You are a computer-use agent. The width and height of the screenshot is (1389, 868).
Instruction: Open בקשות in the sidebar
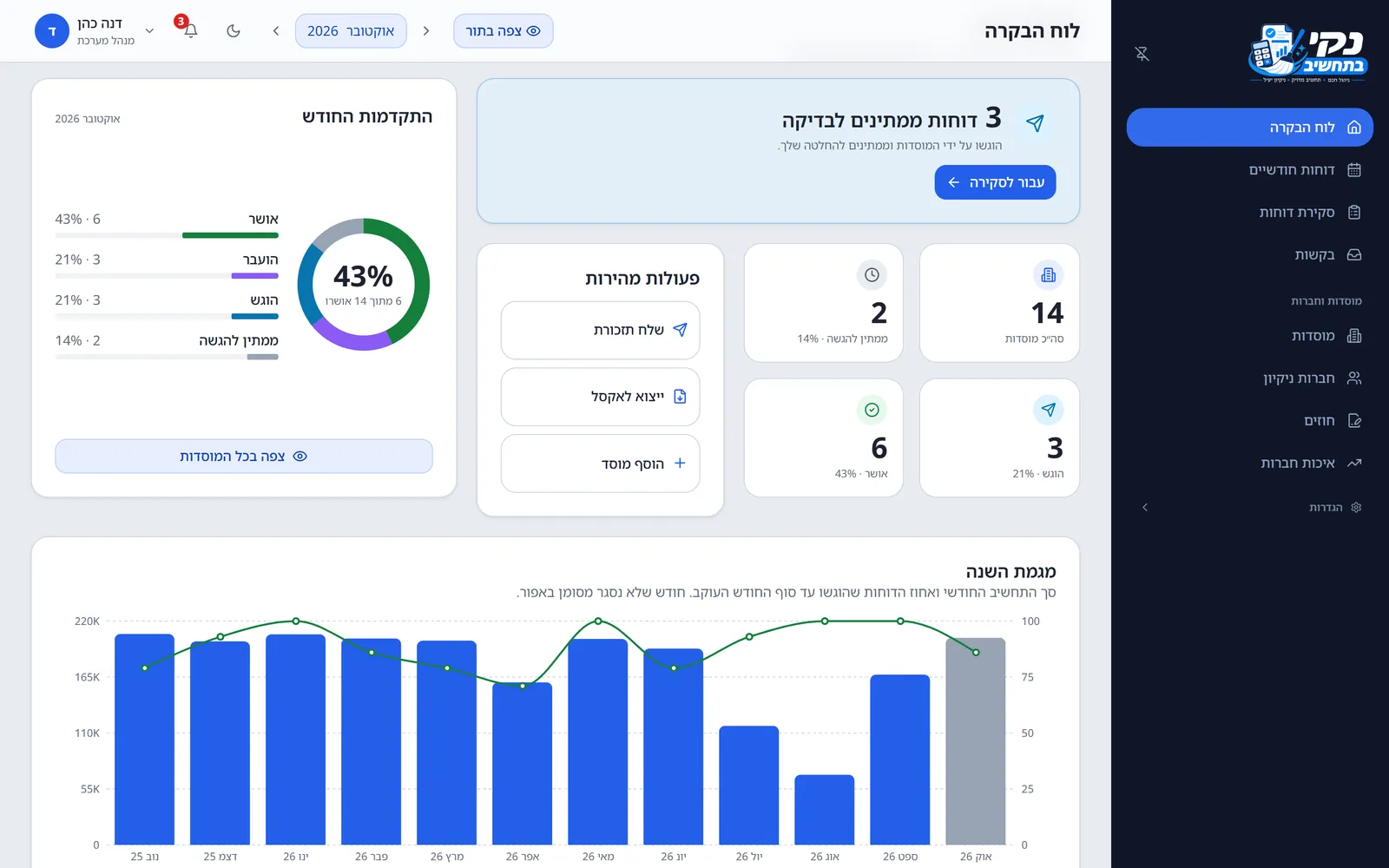(1250, 255)
